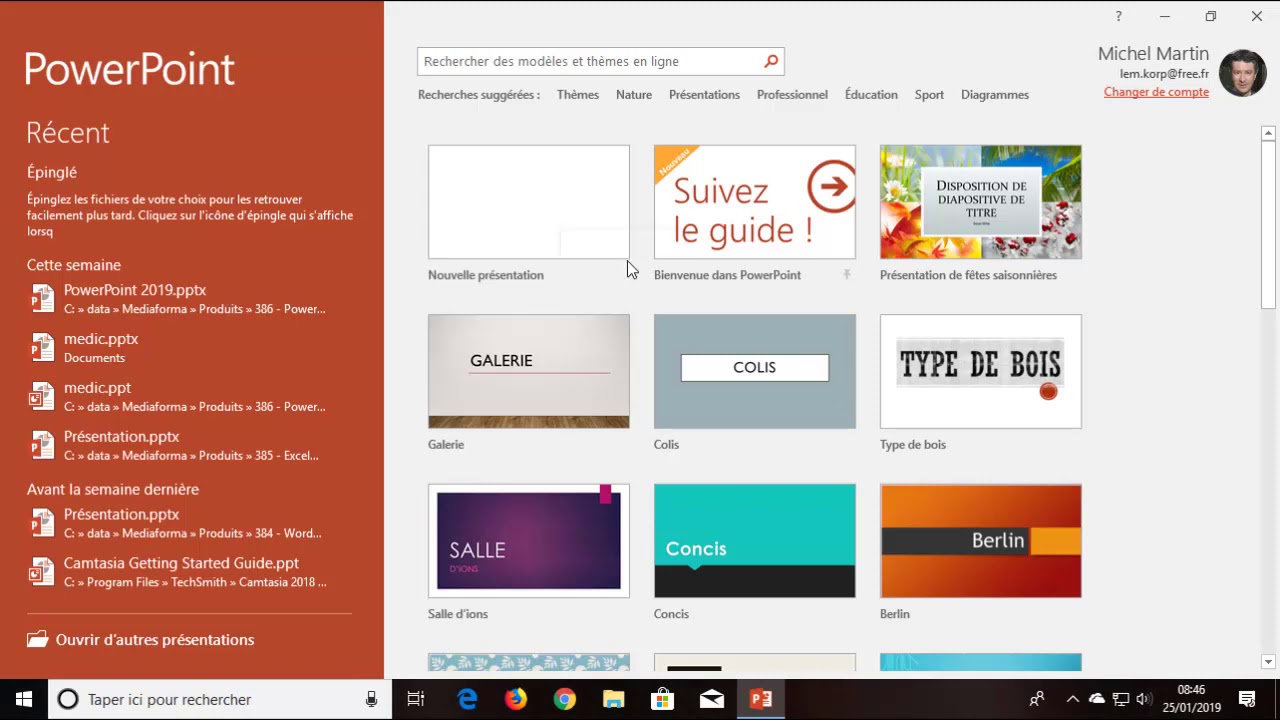Image resolution: width=1280 pixels, height=720 pixels.
Task: Pin the Bienvenue dans PowerPoint template
Action: (x=847, y=274)
